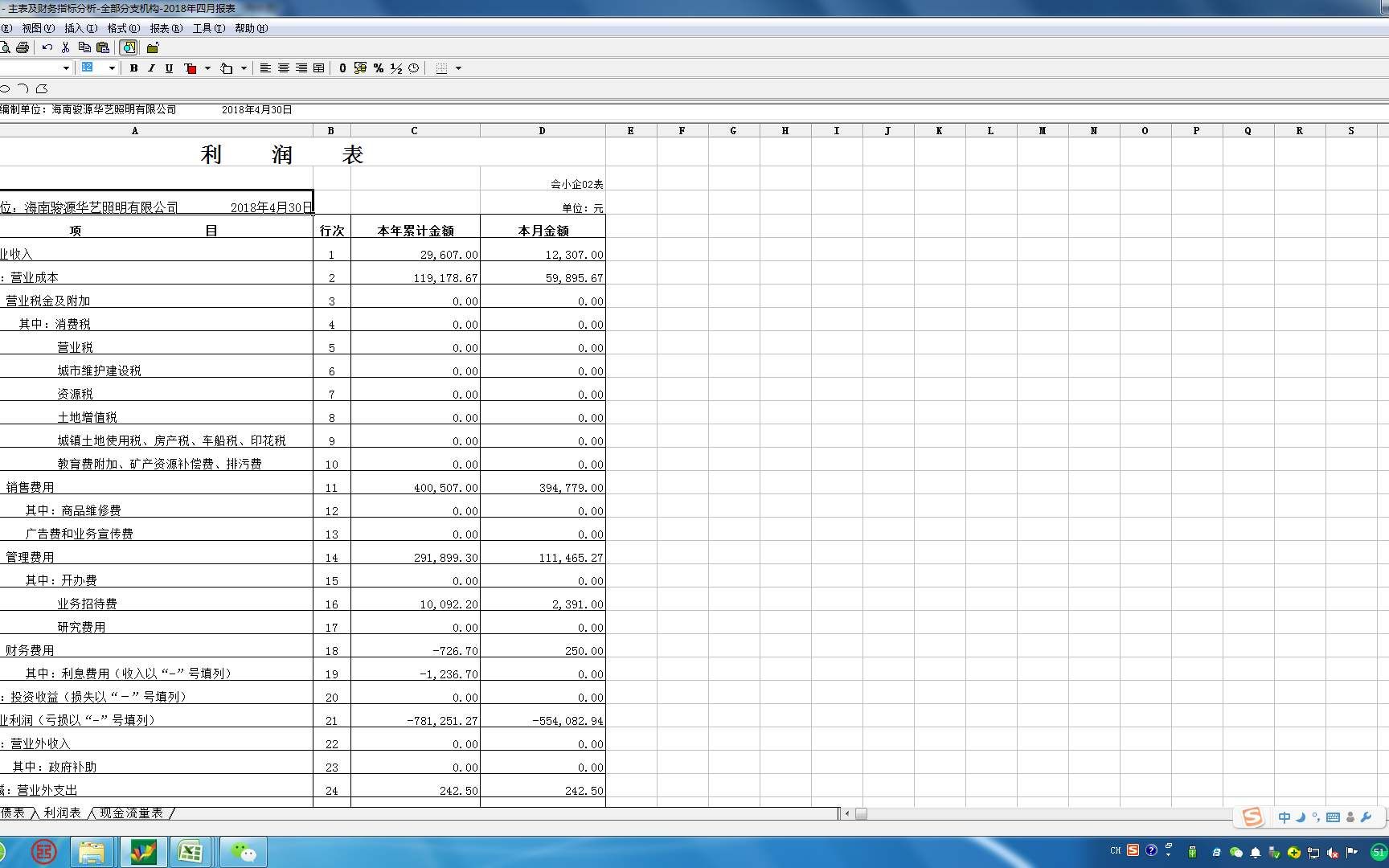Image resolution: width=1389 pixels, height=868 pixels.
Task: Paste clipboard contents
Action: 103,47
